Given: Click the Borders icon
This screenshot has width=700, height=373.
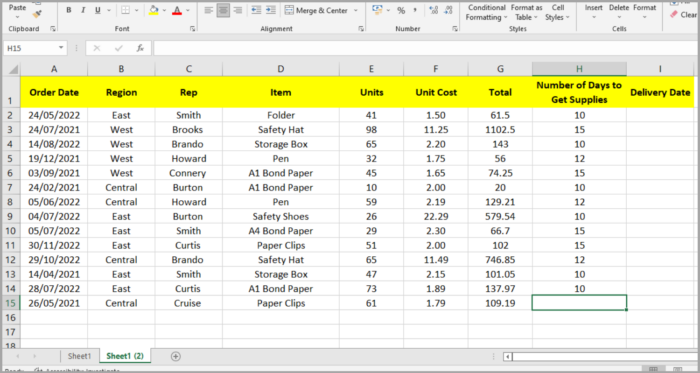Looking at the screenshot, I should pos(125,10).
